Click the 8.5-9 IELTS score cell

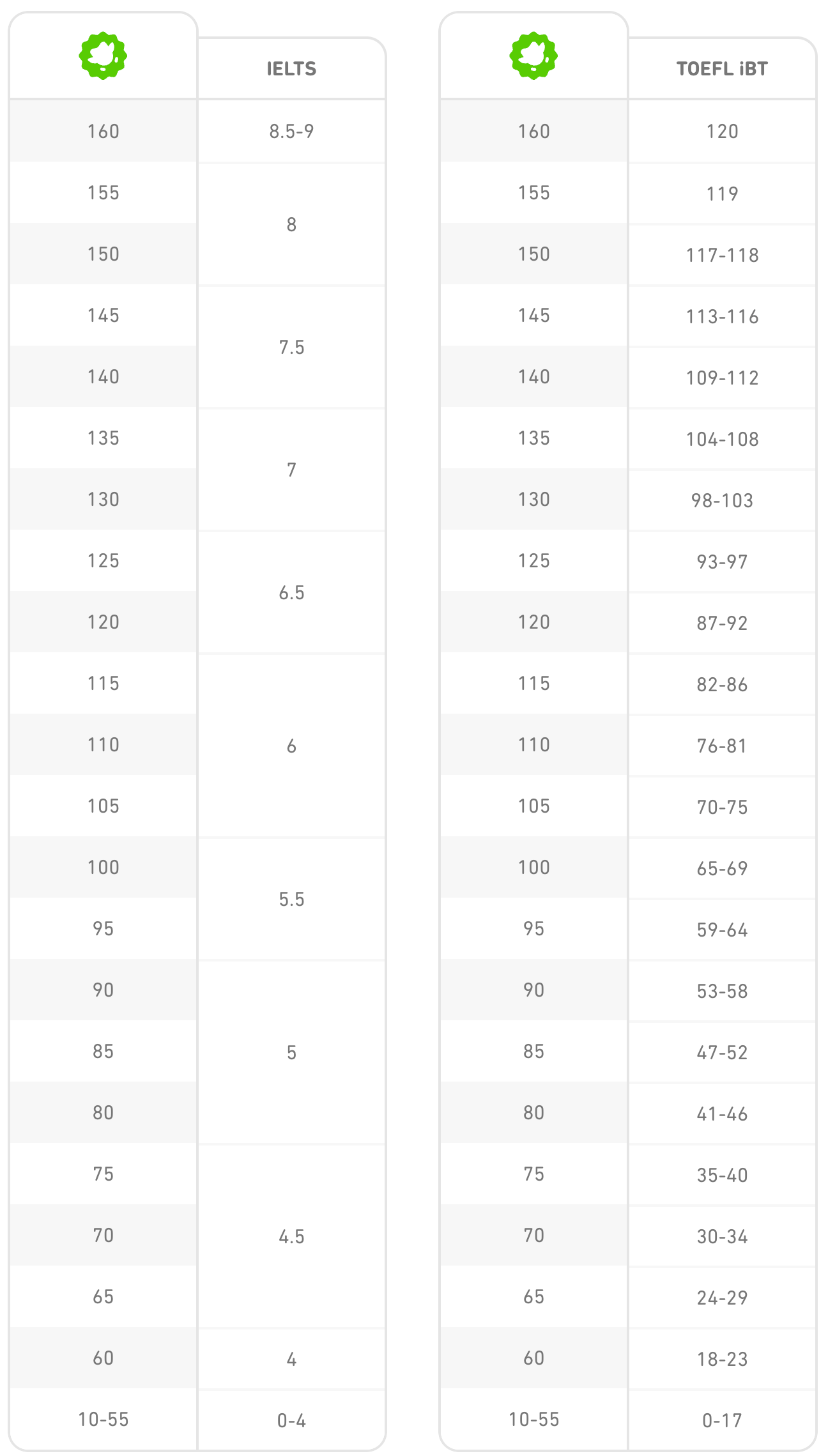click(x=291, y=132)
